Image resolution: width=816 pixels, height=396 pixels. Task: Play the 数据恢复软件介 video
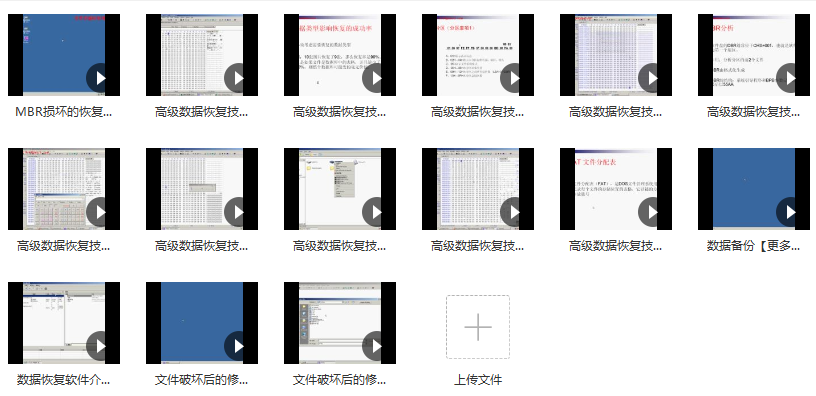click(100, 346)
